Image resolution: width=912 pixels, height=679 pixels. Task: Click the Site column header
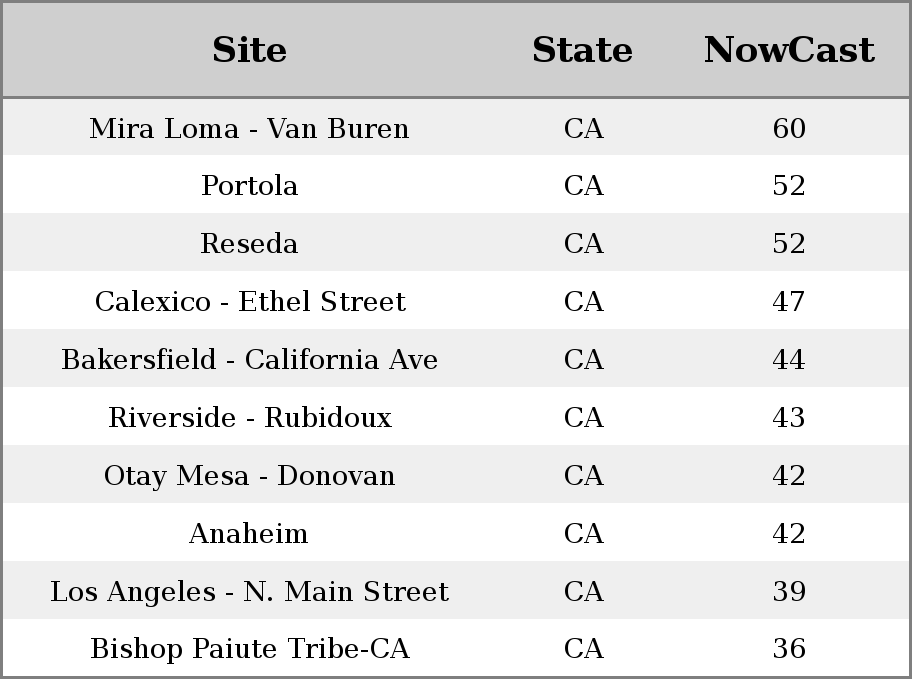coord(250,50)
